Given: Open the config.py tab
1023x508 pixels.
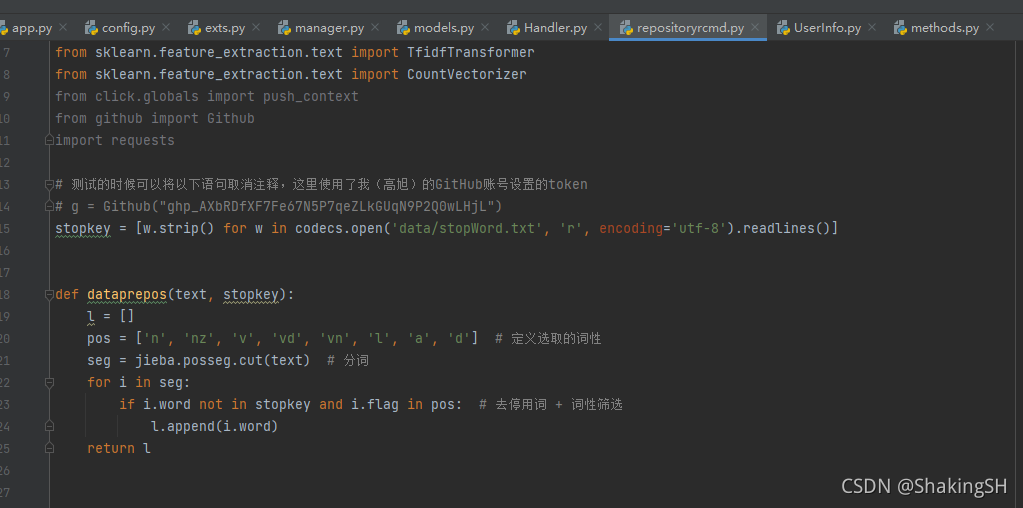Looking at the screenshot, I should tap(129, 28).
